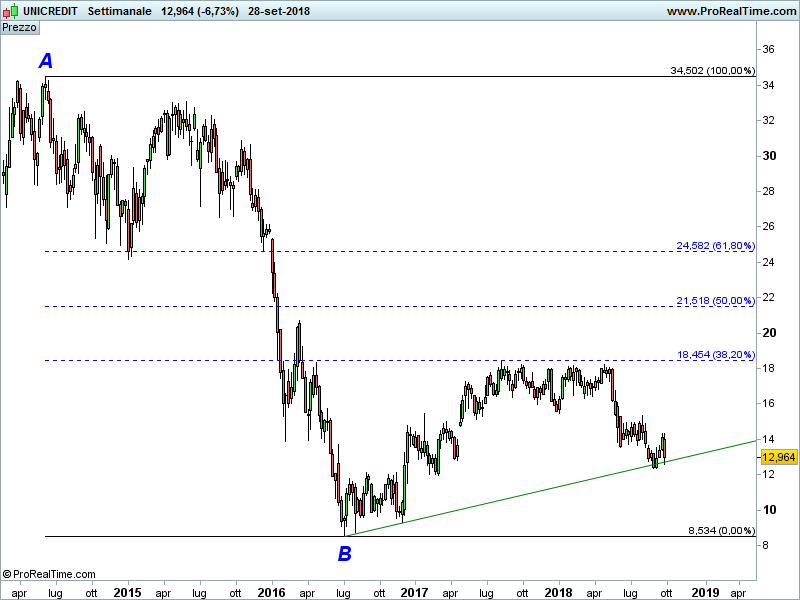
Task: Select the blue letter A marker
Action: click(46, 61)
